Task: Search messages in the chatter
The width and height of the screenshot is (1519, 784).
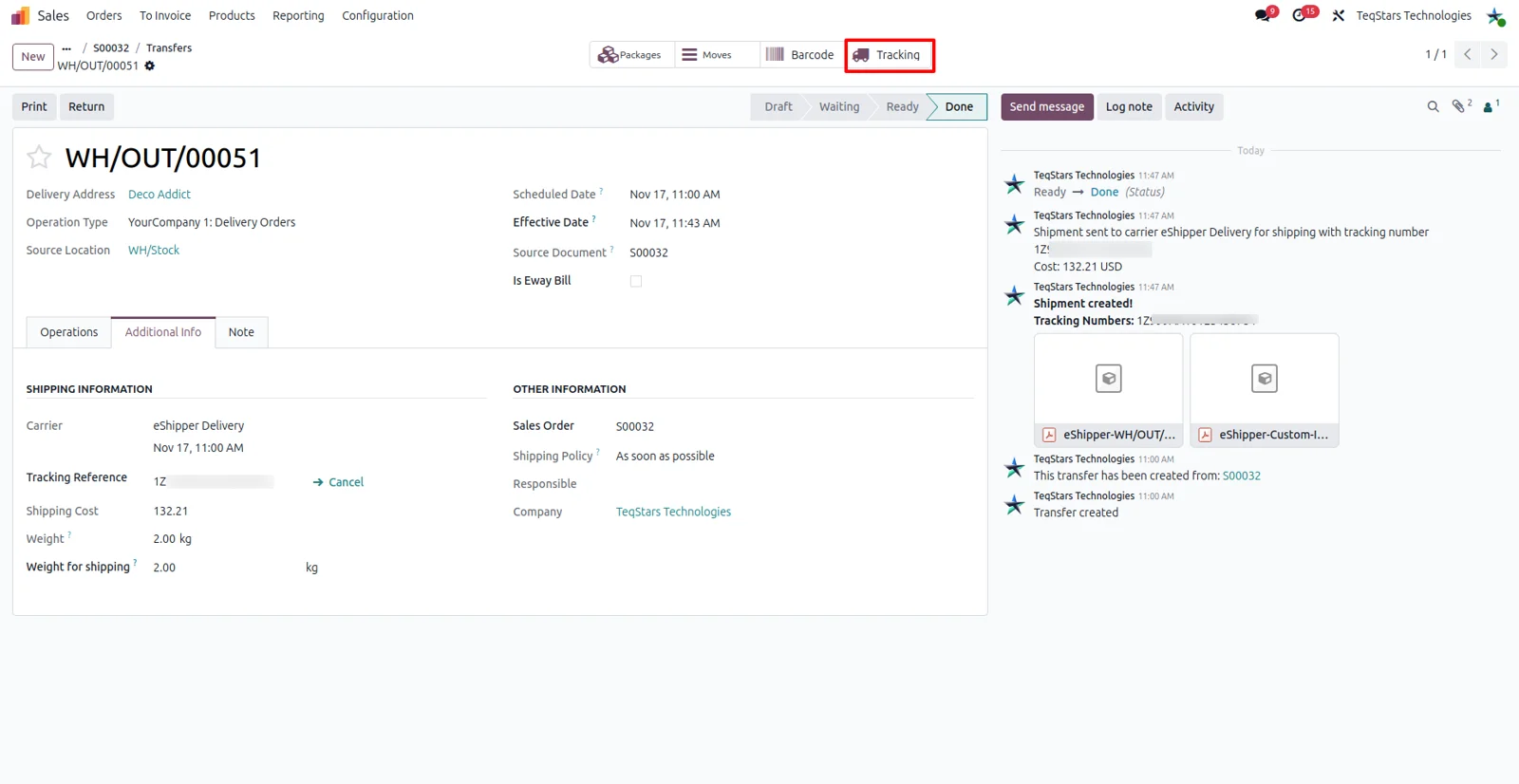Action: pos(1434,106)
